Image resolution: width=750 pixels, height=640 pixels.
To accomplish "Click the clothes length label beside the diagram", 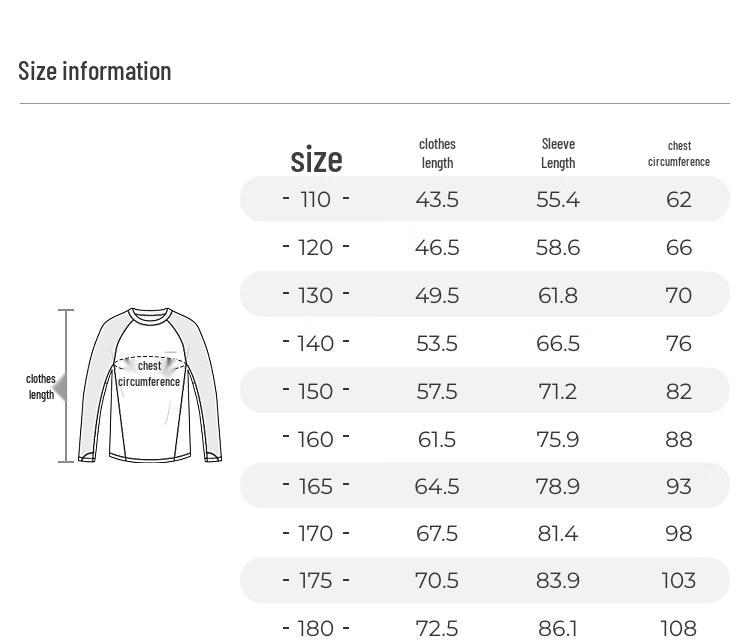I will click(x=41, y=386).
